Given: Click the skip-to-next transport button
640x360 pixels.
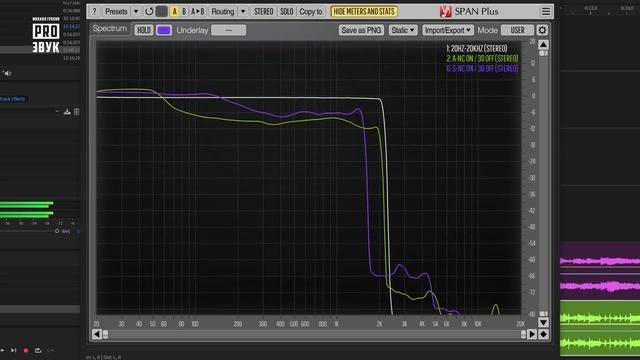Looking at the screenshot, I should [x=13, y=350].
